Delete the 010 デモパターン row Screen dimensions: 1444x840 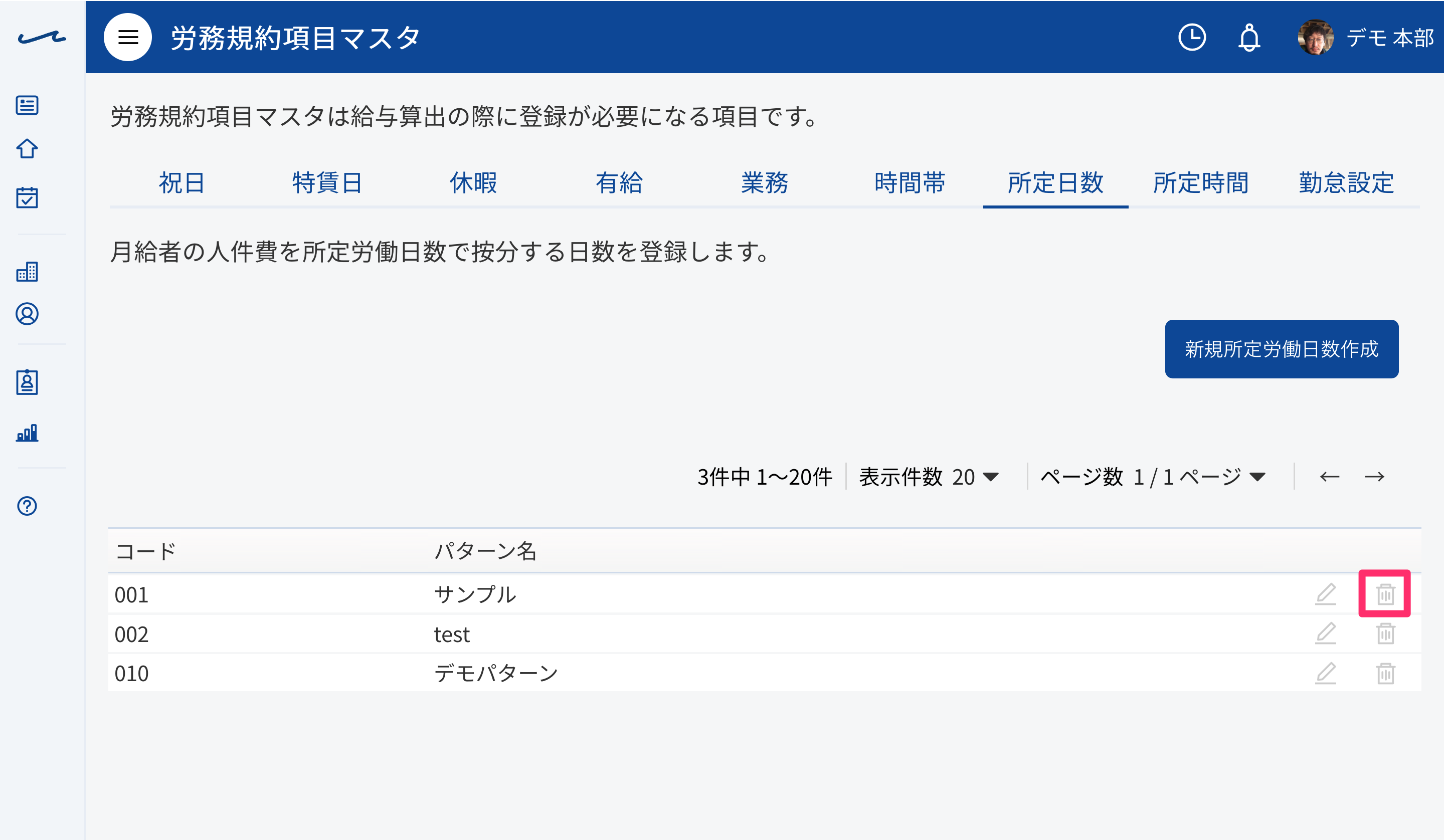1385,673
